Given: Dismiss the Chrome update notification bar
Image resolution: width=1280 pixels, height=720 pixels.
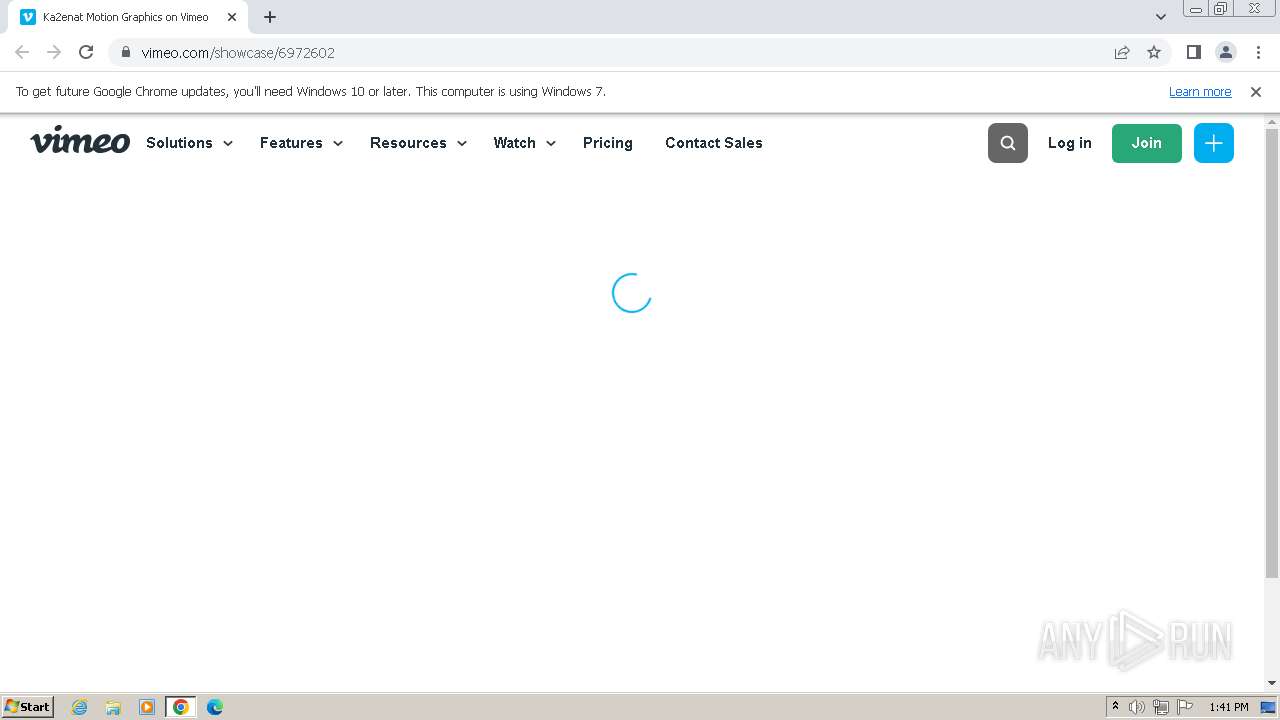Looking at the screenshot, I should point(1256,91).
